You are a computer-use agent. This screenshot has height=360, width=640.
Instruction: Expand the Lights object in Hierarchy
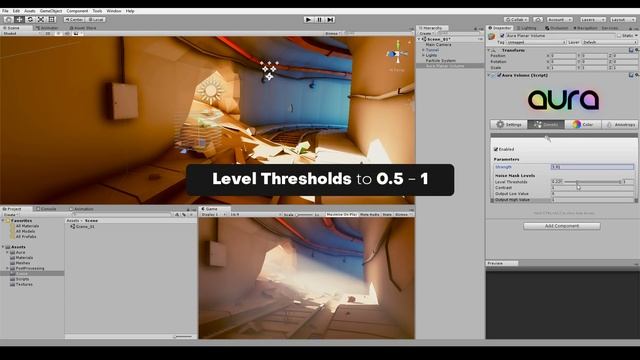(x=423, y=55)
